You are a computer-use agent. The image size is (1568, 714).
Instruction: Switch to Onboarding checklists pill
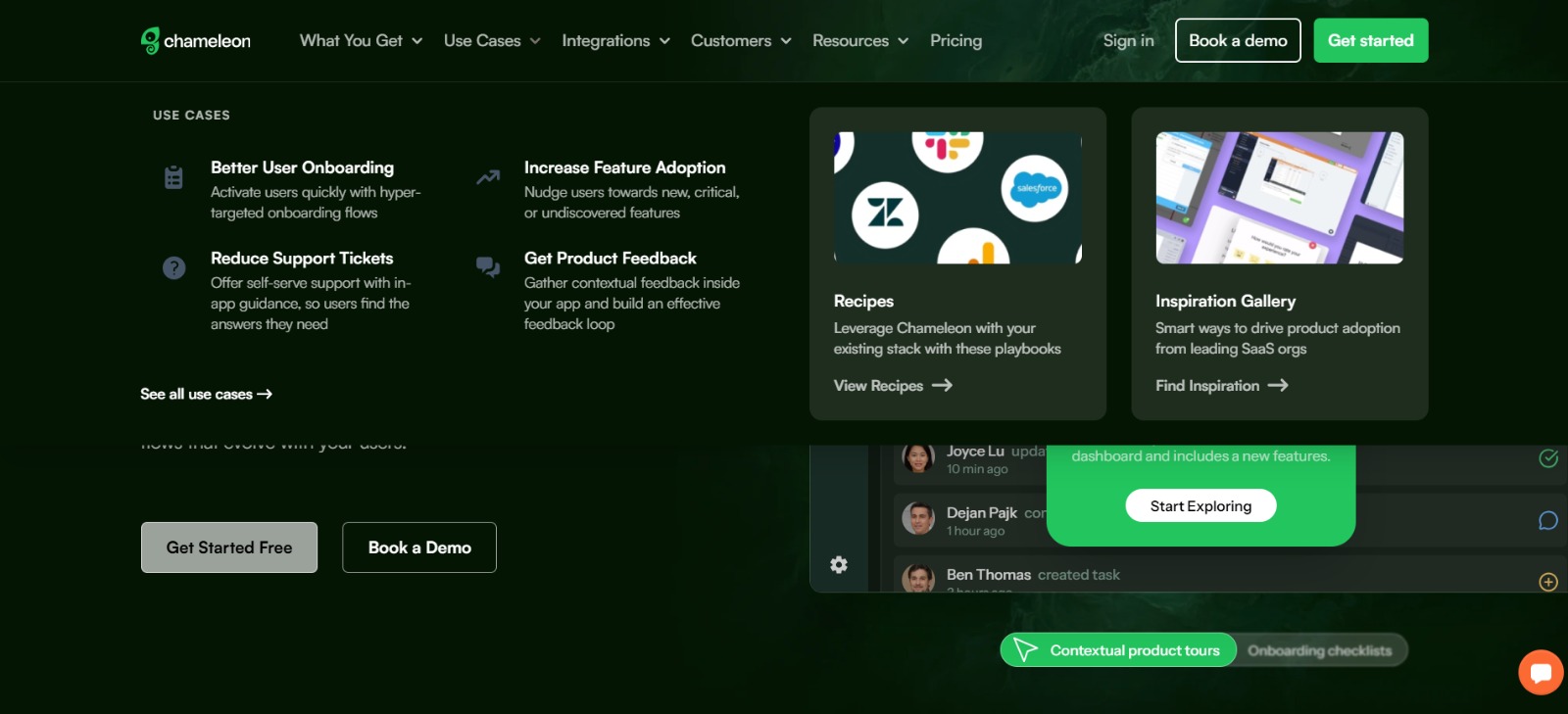[x=1320, y=650]
